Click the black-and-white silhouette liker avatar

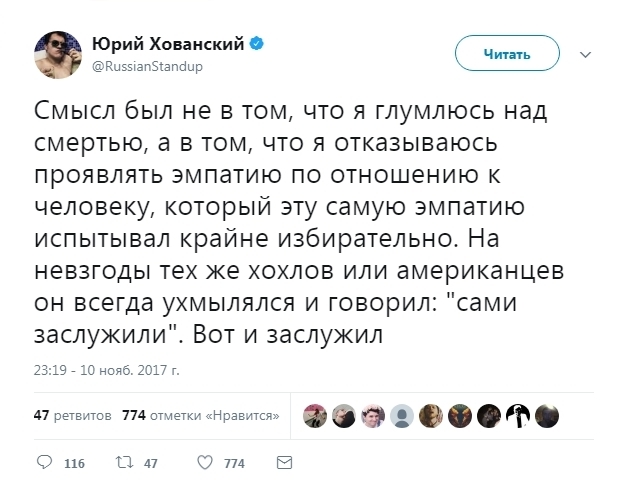(x=518, y=415)
